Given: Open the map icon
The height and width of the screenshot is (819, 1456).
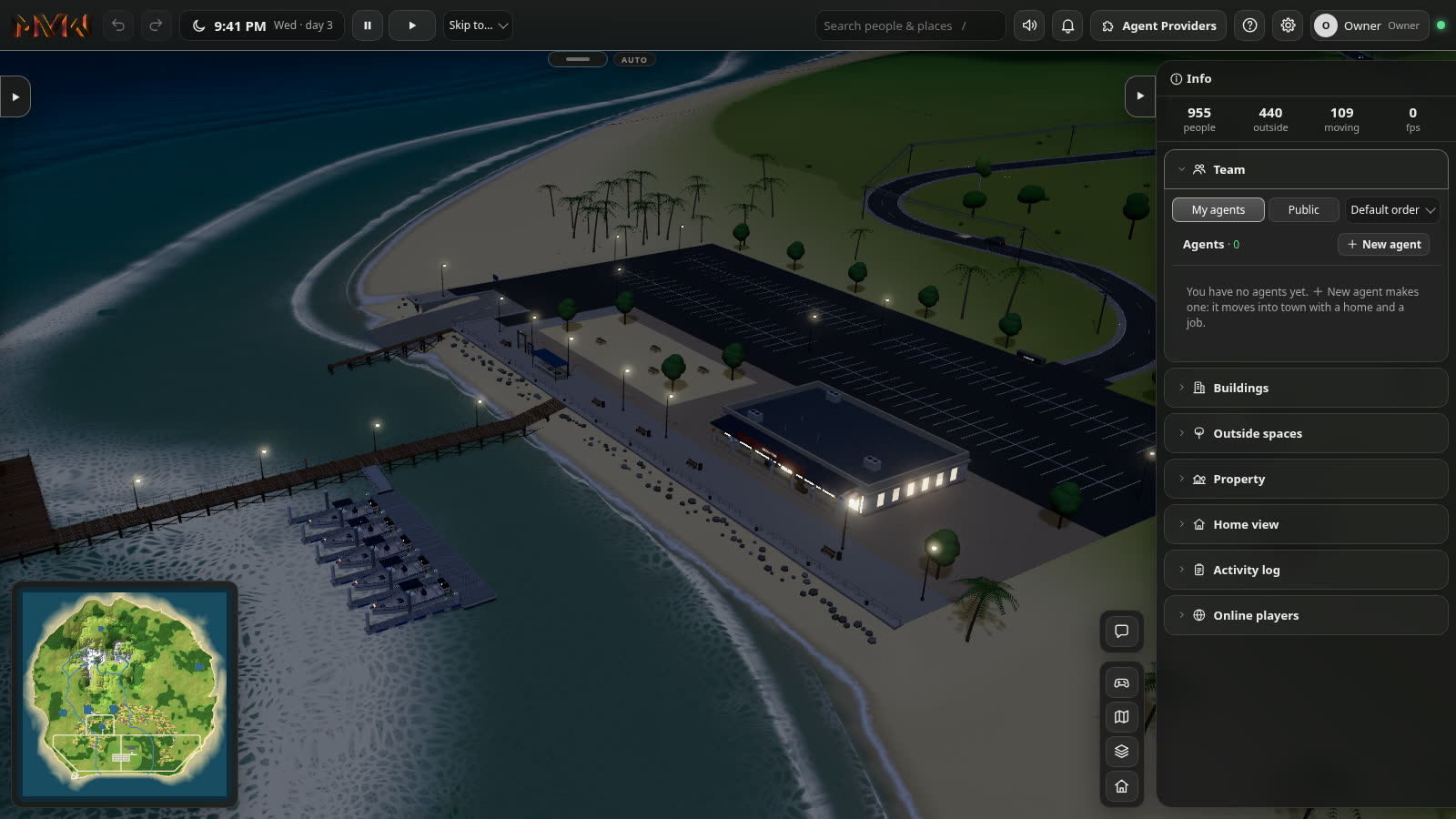Looking at the screenshot, I should point(1121,717).
